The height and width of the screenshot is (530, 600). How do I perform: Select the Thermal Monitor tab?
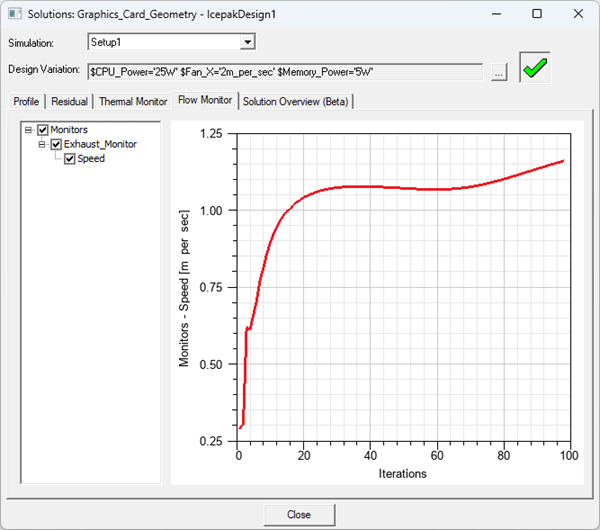click(133, 101)
